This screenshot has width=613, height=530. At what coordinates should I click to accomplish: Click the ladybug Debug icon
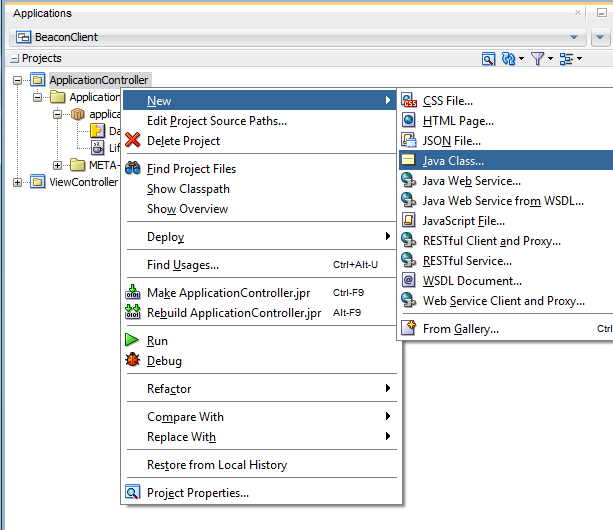tap(133, 360)
